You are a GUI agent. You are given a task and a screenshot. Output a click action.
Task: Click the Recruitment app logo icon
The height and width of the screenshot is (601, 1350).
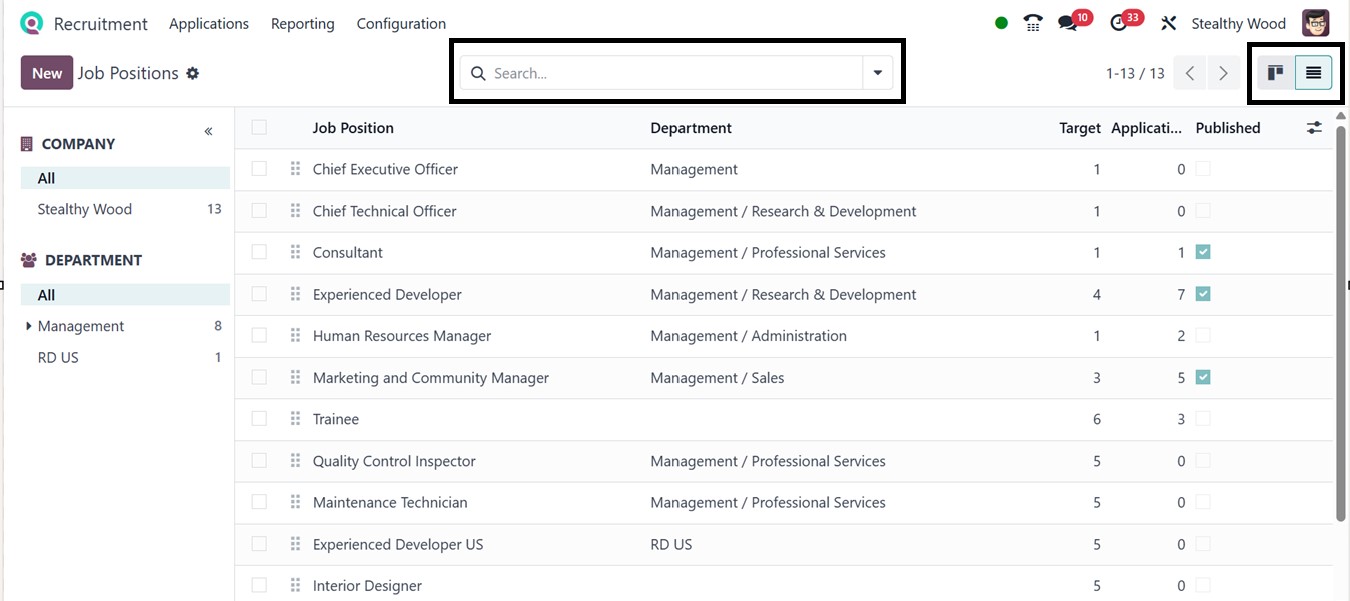pyautogui.click(x=32, y=23)
